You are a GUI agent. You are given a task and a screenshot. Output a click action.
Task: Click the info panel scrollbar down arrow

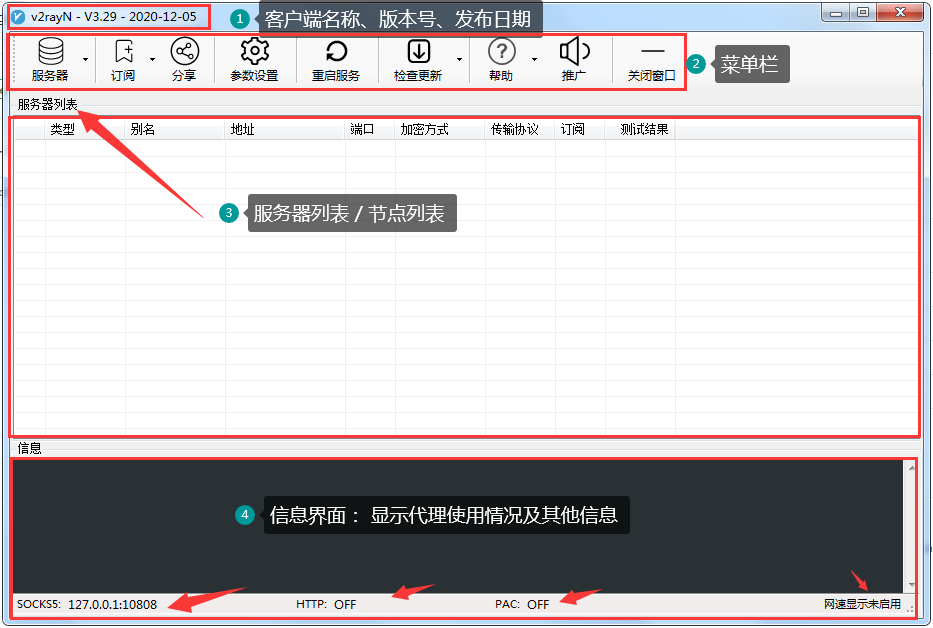point(910,585)
